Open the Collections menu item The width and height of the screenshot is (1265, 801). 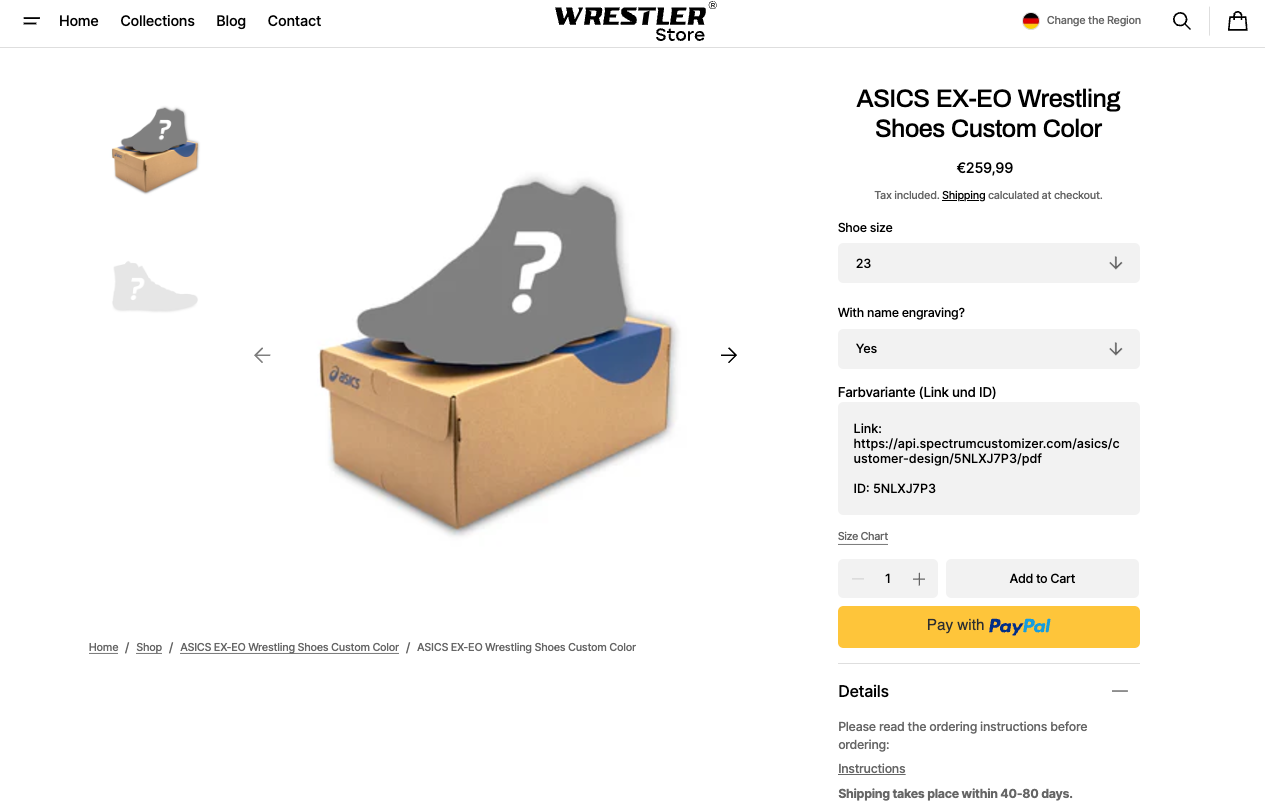click(157, 21)
